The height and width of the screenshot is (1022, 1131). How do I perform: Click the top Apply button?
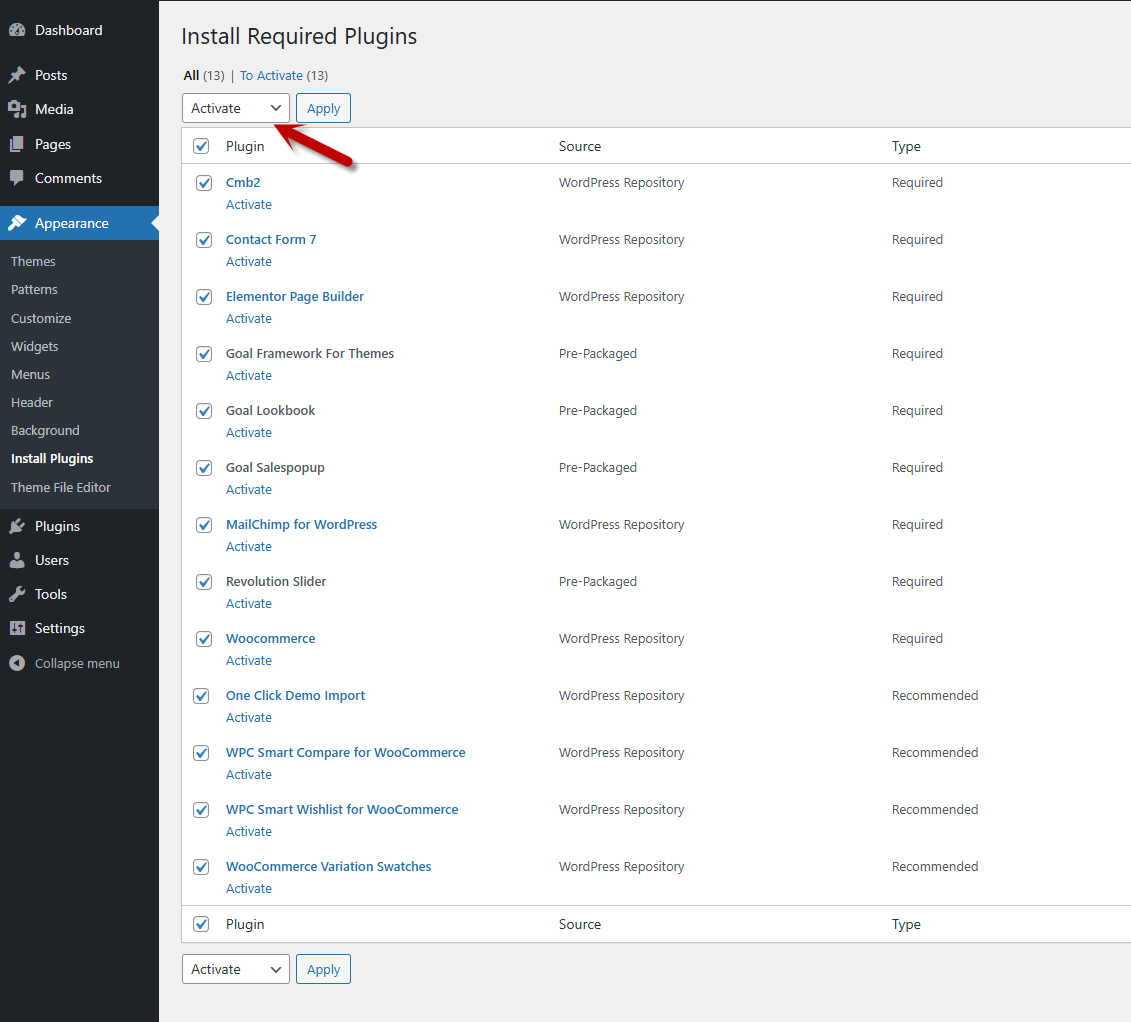coord(323,108)
